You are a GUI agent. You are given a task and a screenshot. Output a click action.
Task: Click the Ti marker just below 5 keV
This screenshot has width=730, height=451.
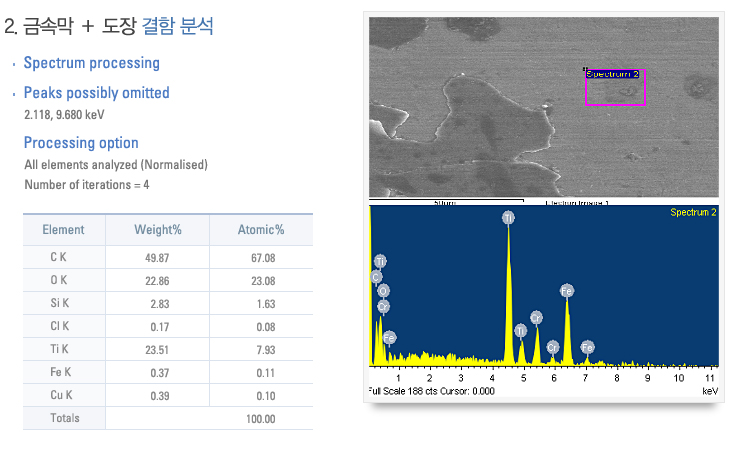[520, 330]
